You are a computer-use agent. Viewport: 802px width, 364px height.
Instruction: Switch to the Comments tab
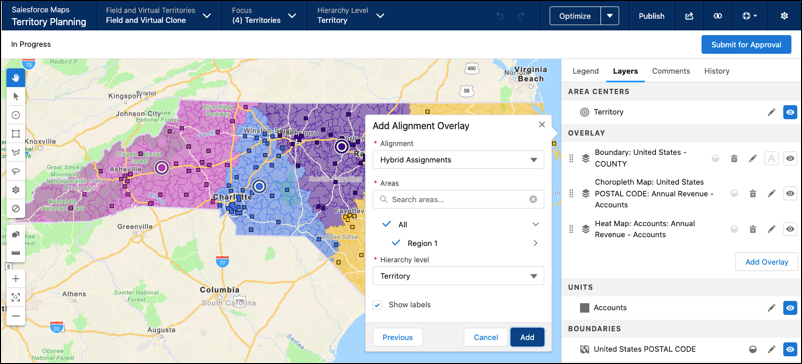[x=671, y=71]
